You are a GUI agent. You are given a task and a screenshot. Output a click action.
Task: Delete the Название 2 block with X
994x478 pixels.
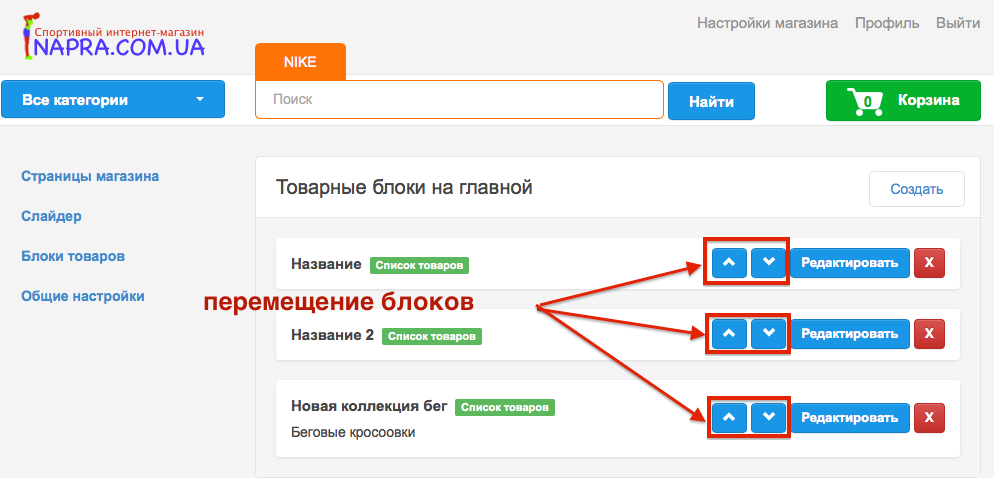tap(929, 334)
